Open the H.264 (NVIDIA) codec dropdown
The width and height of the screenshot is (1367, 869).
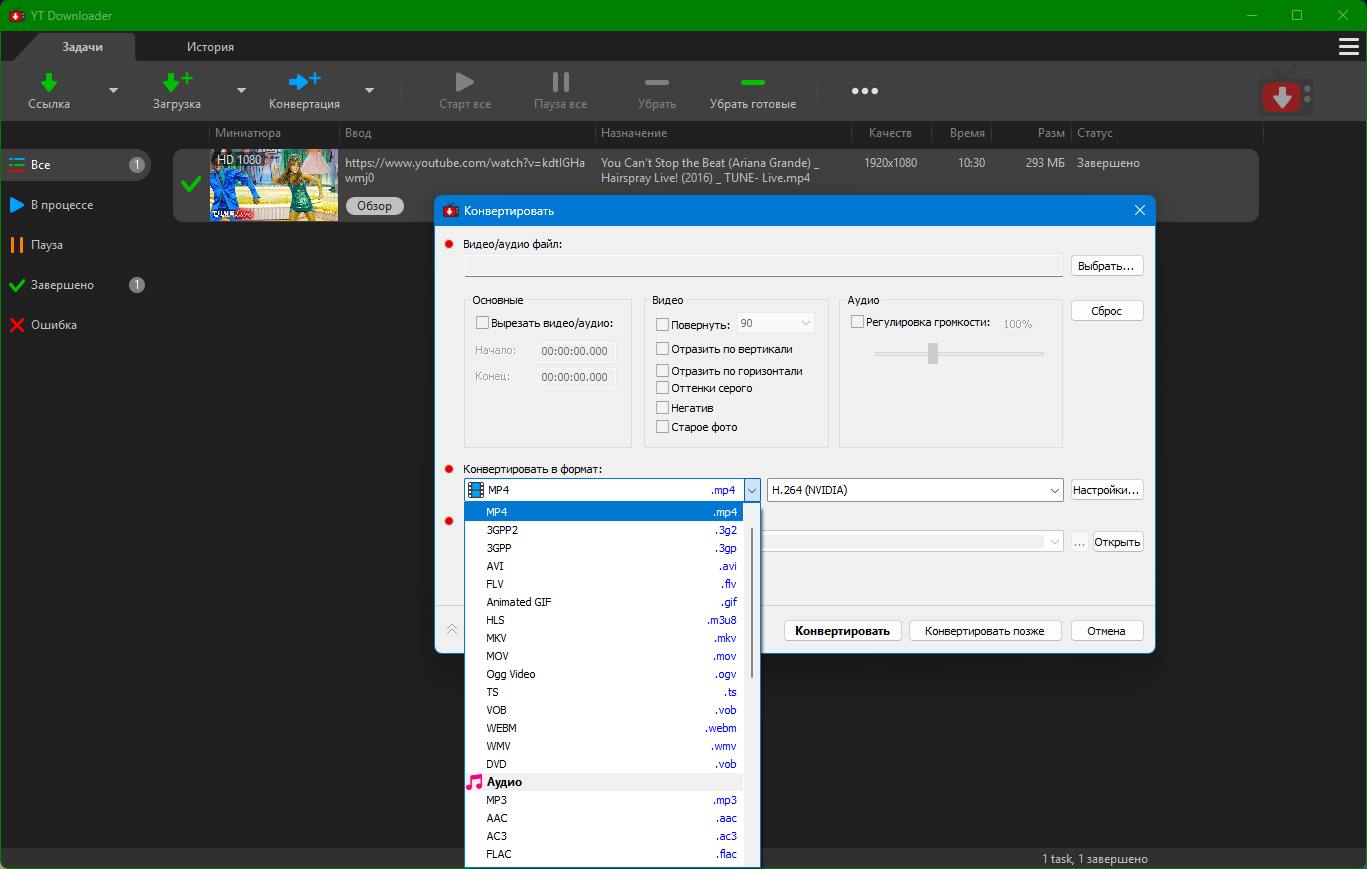914,490
